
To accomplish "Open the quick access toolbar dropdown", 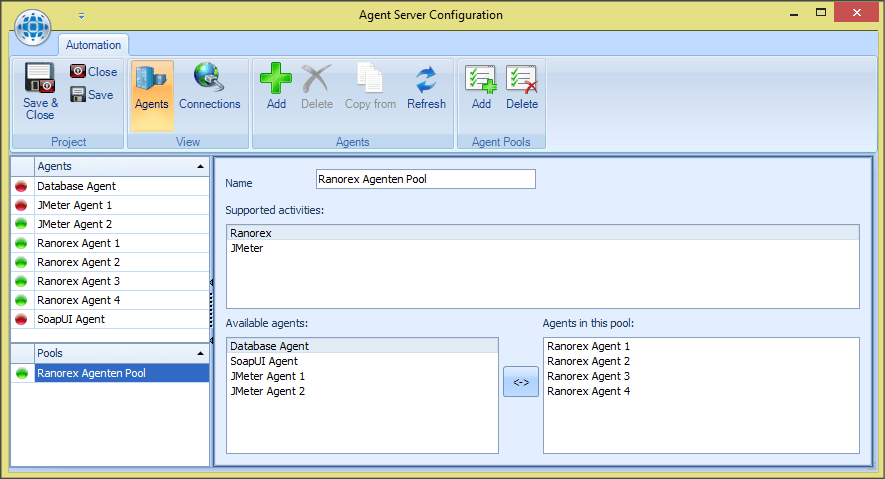I will 81,16.
